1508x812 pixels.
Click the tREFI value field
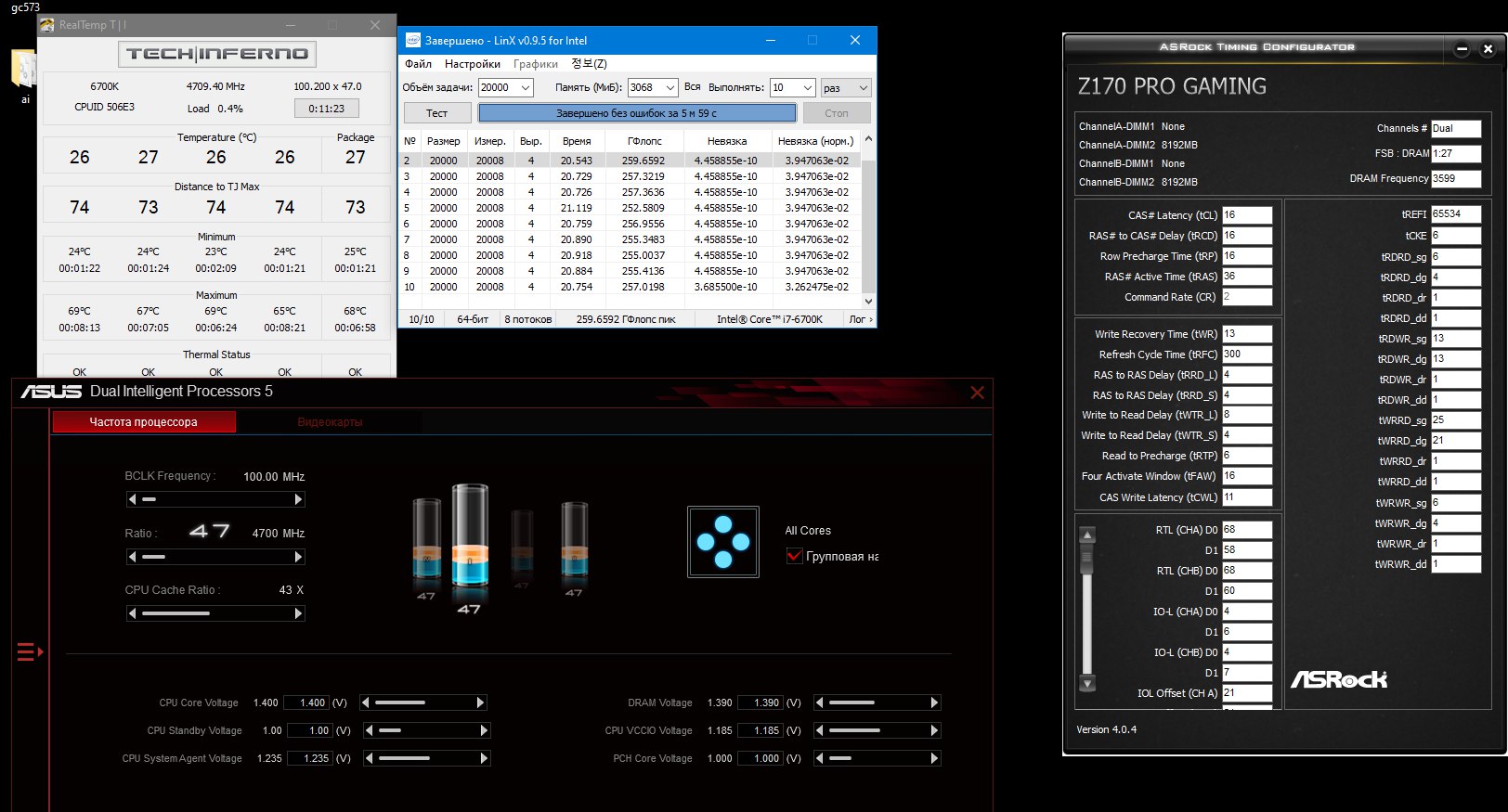(x=1456, y=214)
